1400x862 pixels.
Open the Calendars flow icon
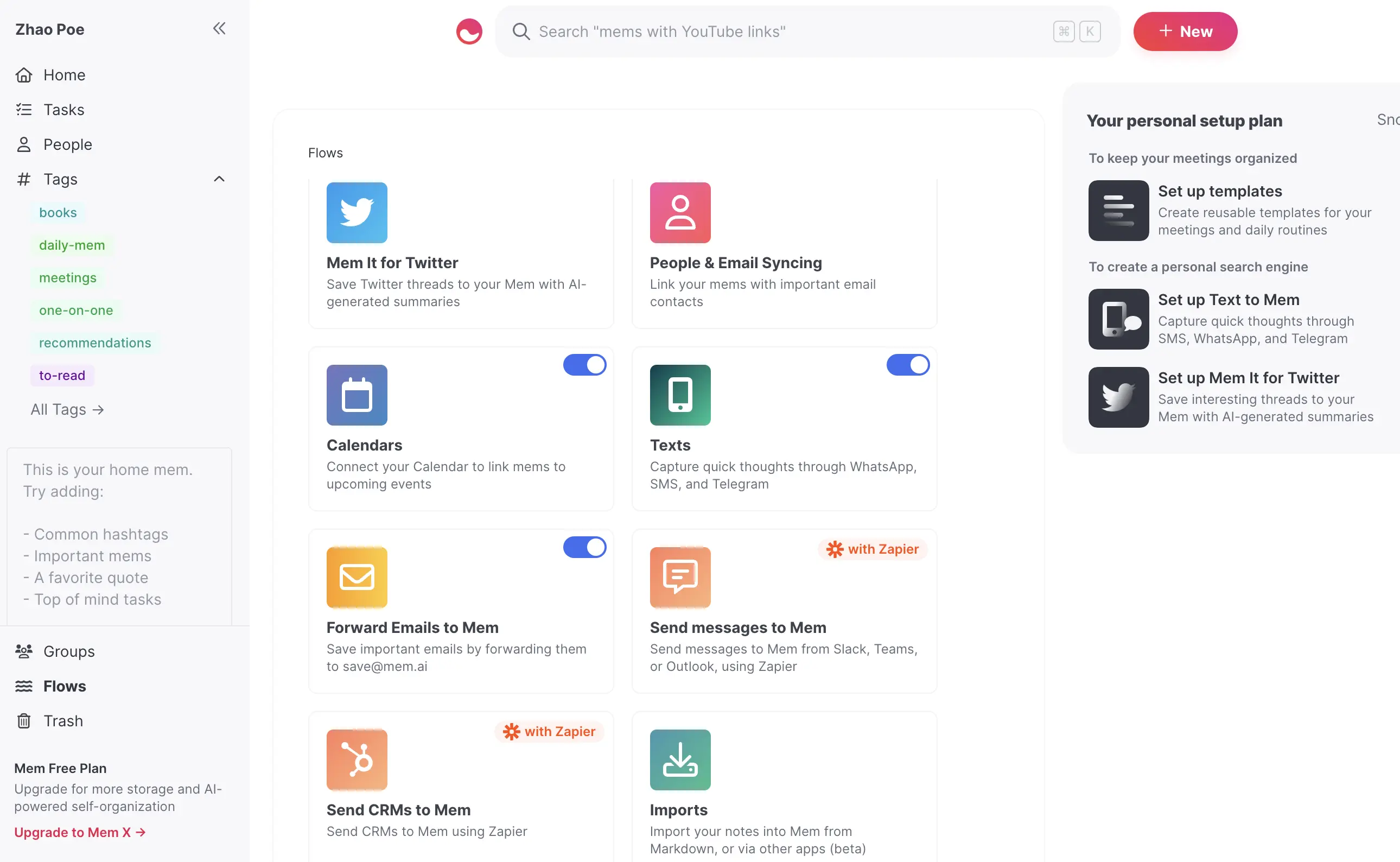357,395
